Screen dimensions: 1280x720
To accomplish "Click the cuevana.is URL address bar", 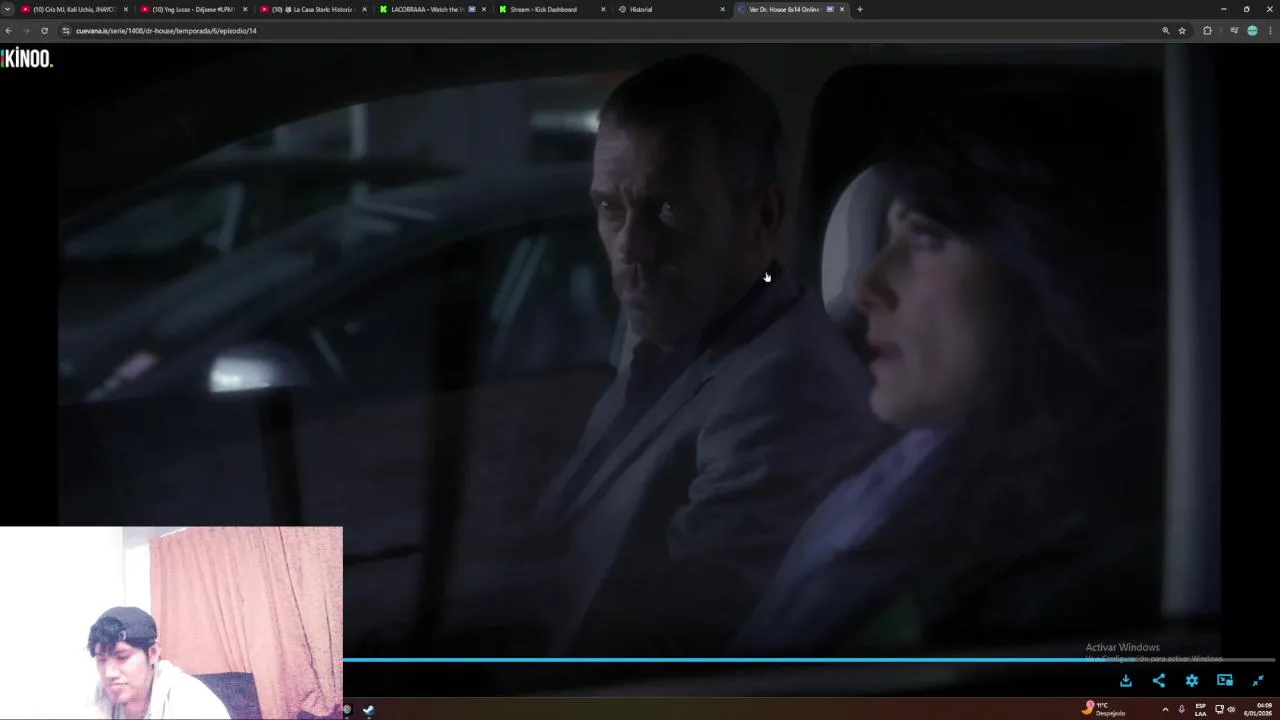I will point(610,31).
